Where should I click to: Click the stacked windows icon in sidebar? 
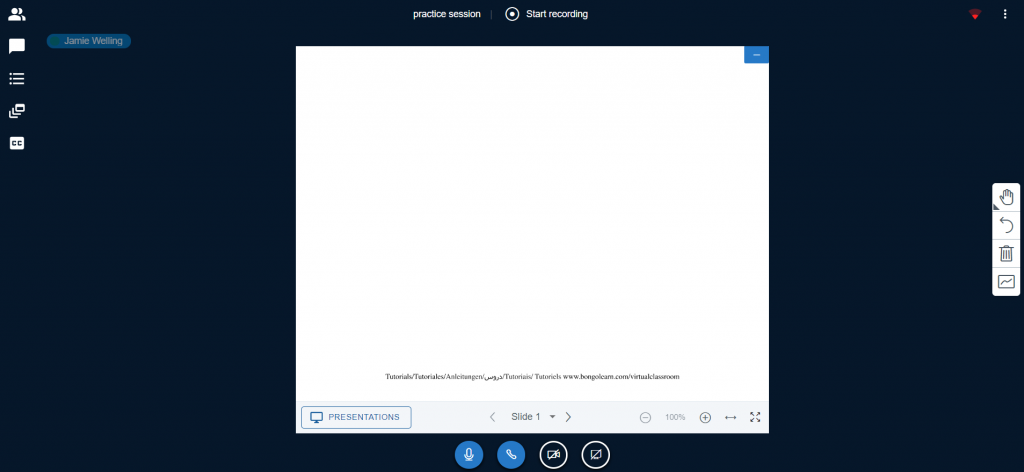(16, 111)
